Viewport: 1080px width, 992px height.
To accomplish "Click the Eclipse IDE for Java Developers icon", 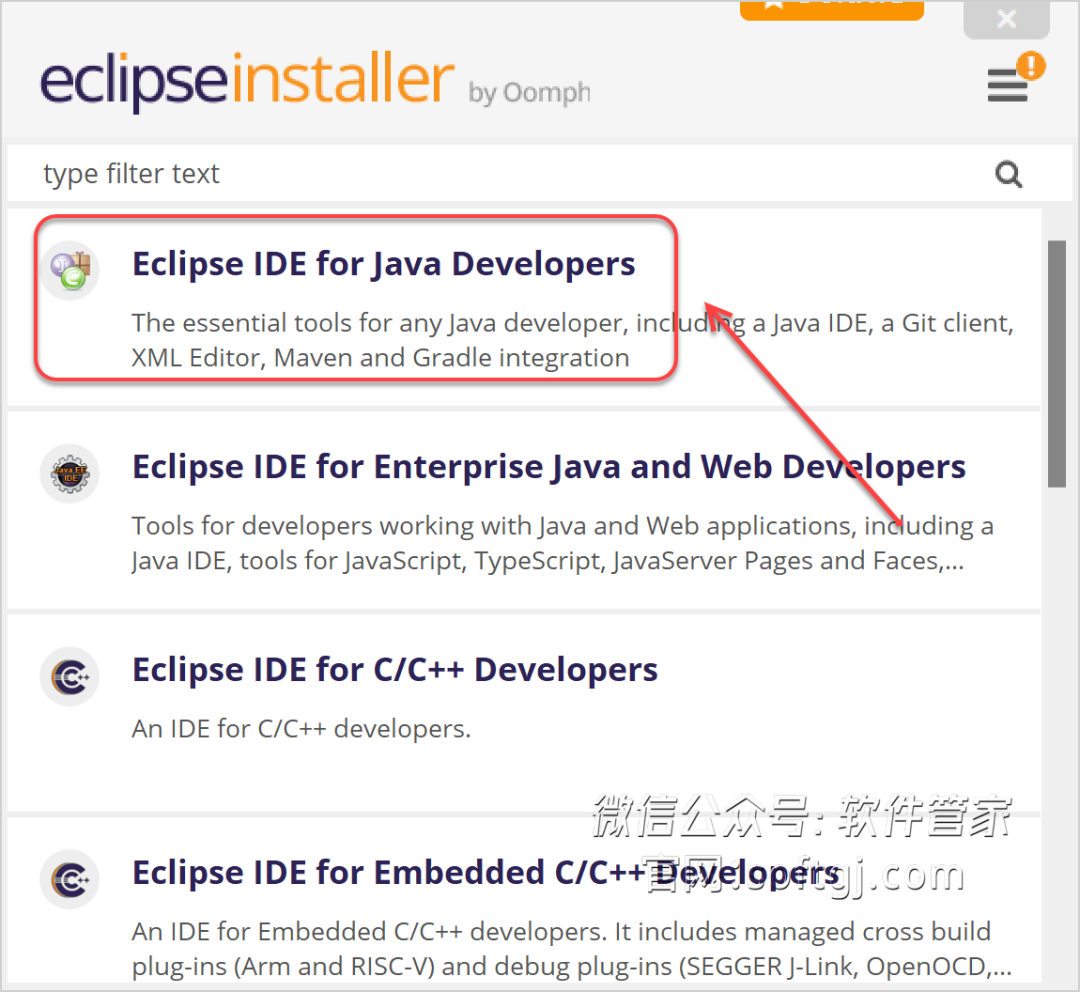I will coord(70,270).
